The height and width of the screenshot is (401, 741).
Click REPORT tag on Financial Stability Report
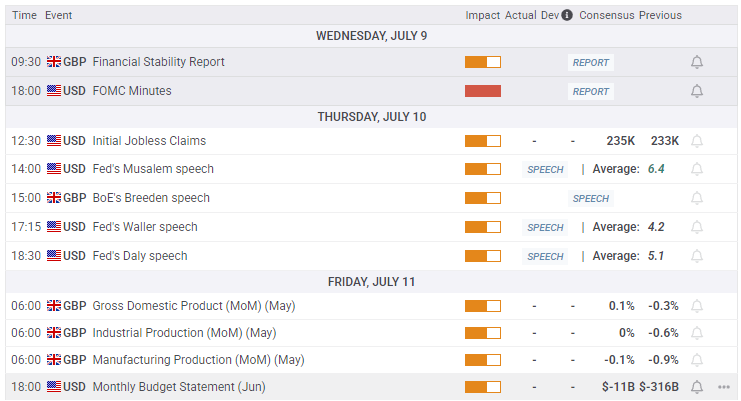(x=590, y=62)
